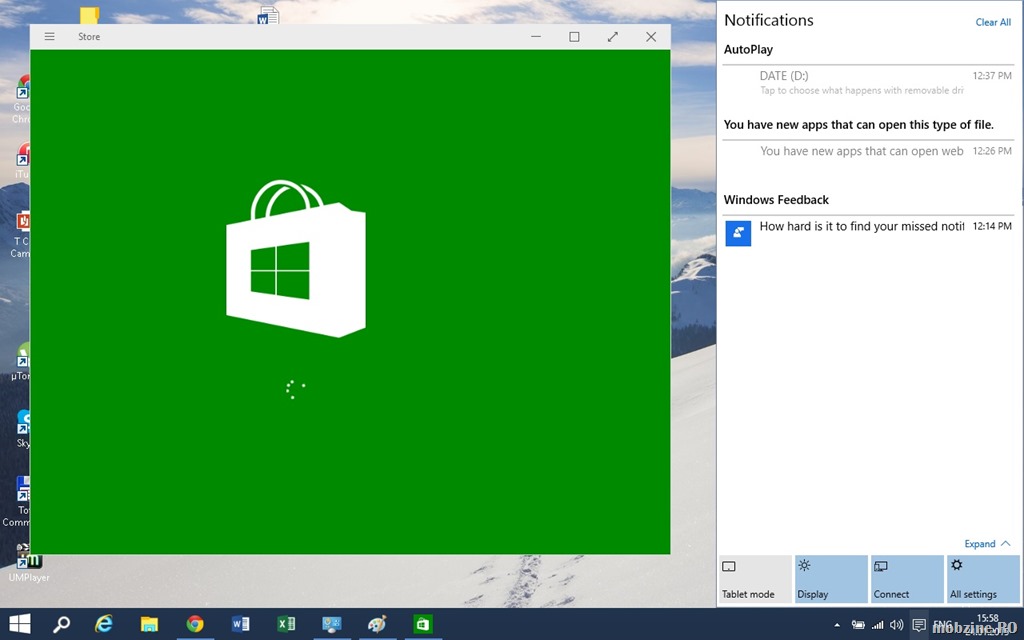This screenshot has height=640, width=1024.
Task: Click the AutoPlay group header
Action: coord(748,50)
